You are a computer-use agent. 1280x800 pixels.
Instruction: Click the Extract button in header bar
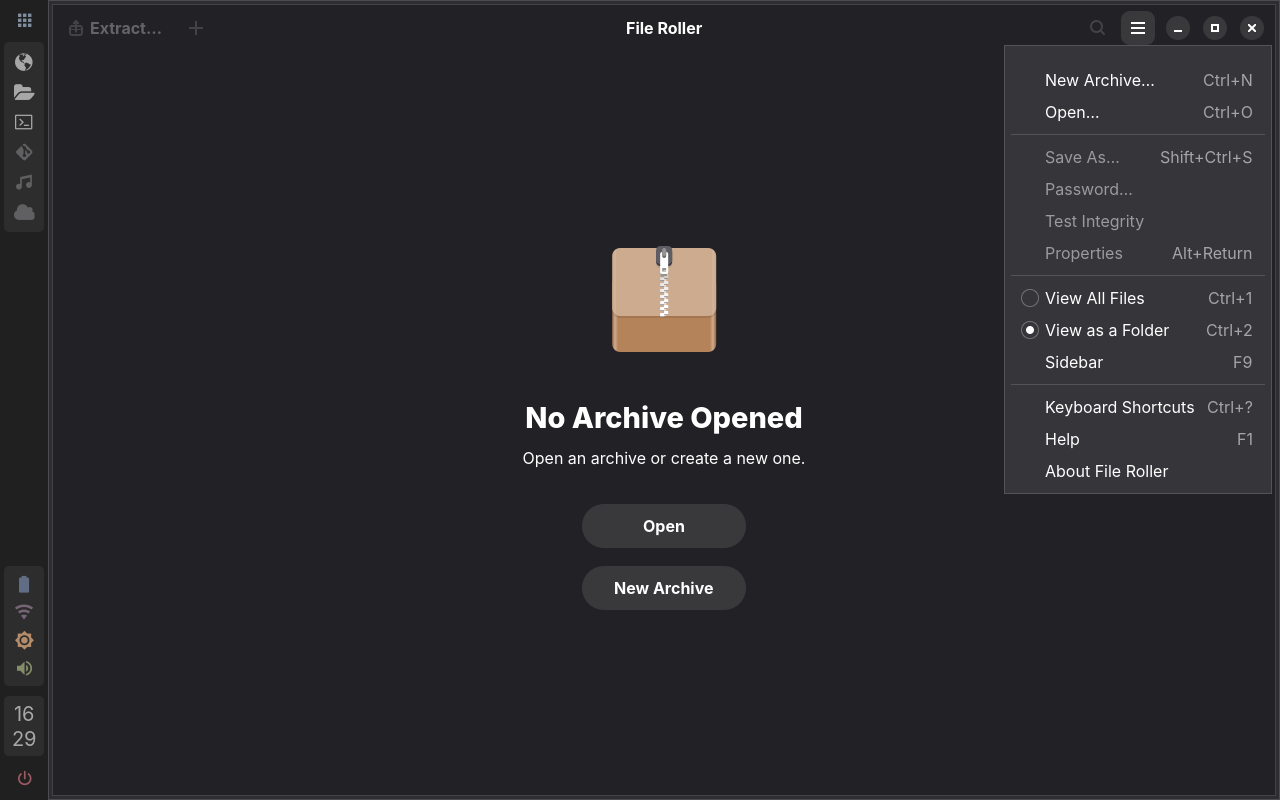115,28
